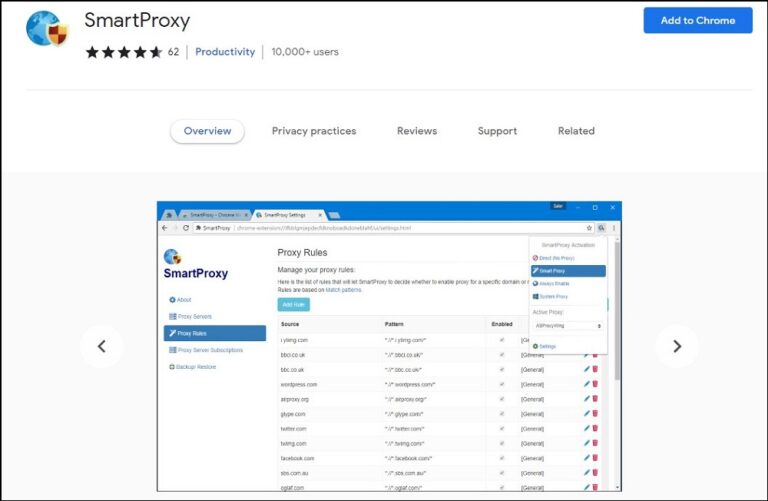Open the Reviews tab
This screenshot has height=501, width=768.
(x=416, y=131)
